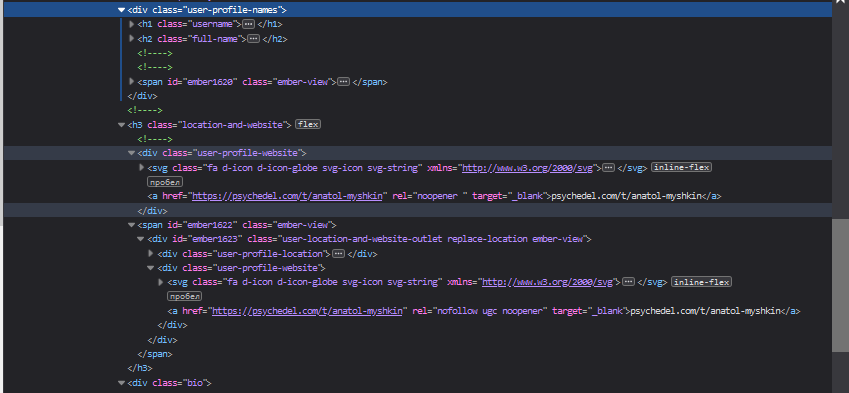Select the closing </h3> tag row
Image resolution: width=849 pixels, height=393 pixels.
(140, 368)
